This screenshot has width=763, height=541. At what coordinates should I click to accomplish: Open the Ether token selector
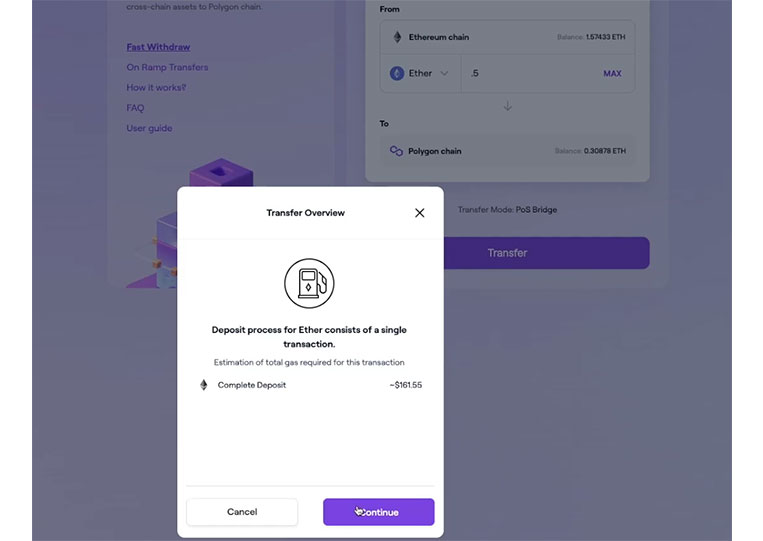[x=420, y=73]
